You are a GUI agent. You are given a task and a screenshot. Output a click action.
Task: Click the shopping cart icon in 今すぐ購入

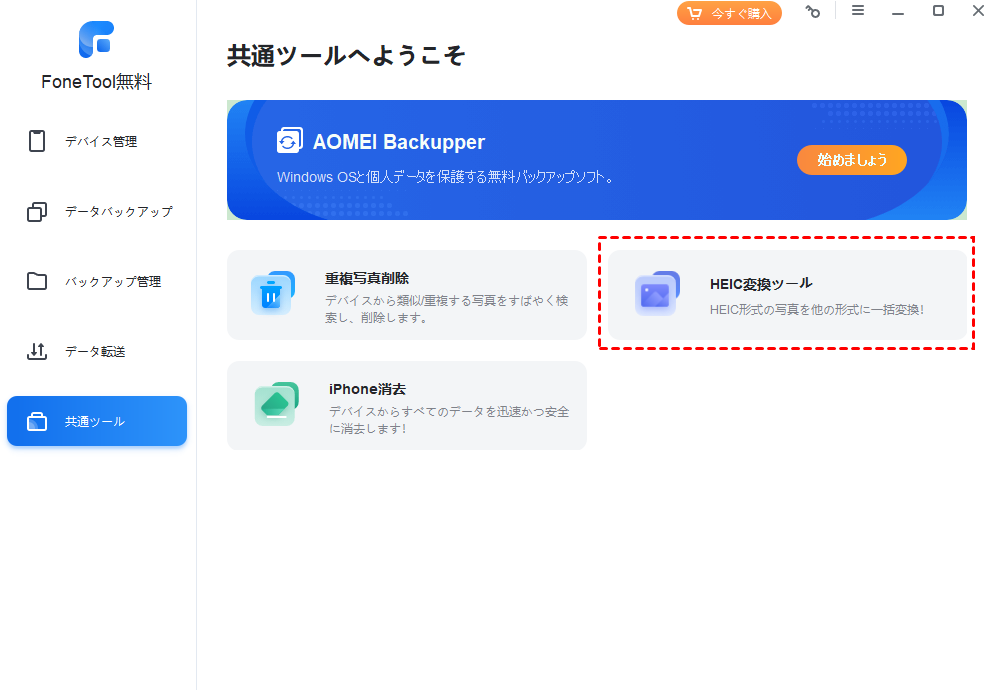[x=694, y=13]
